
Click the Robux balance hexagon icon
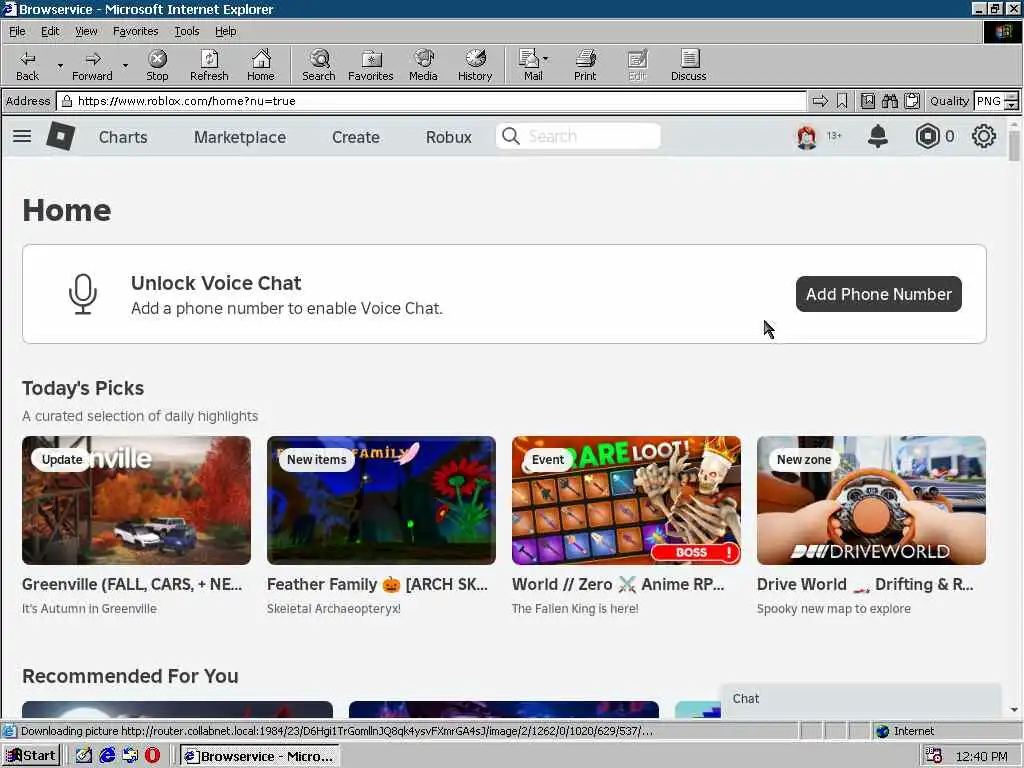coord(927,136)
